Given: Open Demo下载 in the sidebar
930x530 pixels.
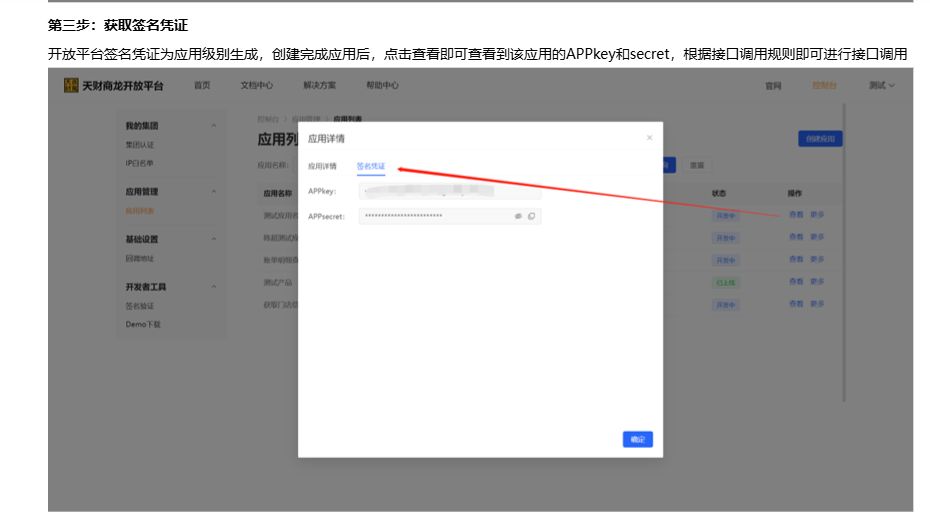Looking at the screenshot, I should pos(143,324).
